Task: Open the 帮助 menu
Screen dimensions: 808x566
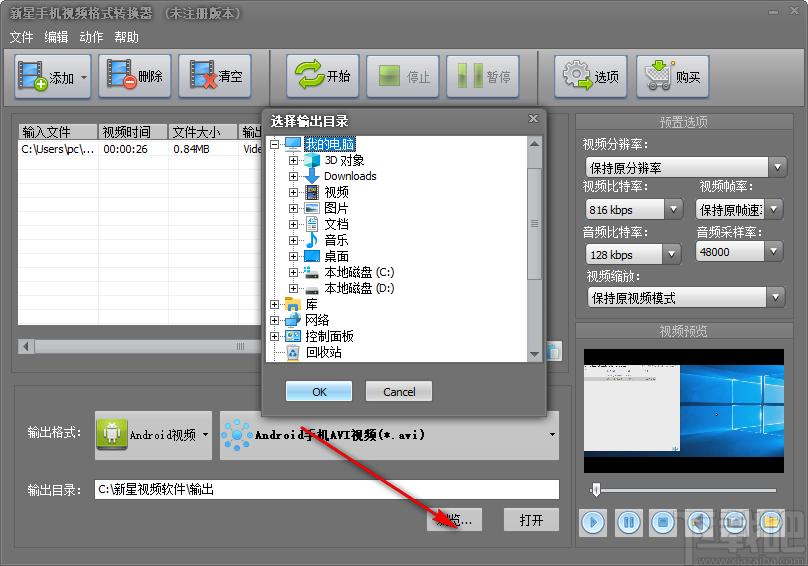Action: [126, 37]
